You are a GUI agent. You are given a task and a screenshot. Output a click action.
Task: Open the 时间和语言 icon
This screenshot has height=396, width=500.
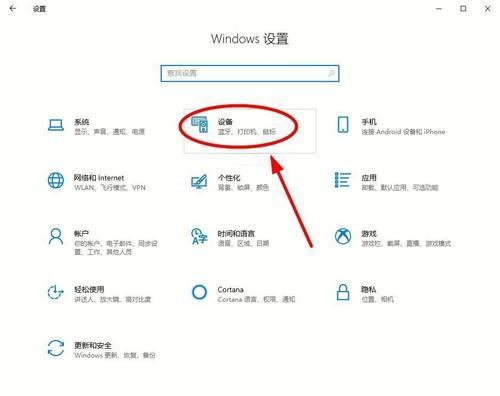[199, 236]
